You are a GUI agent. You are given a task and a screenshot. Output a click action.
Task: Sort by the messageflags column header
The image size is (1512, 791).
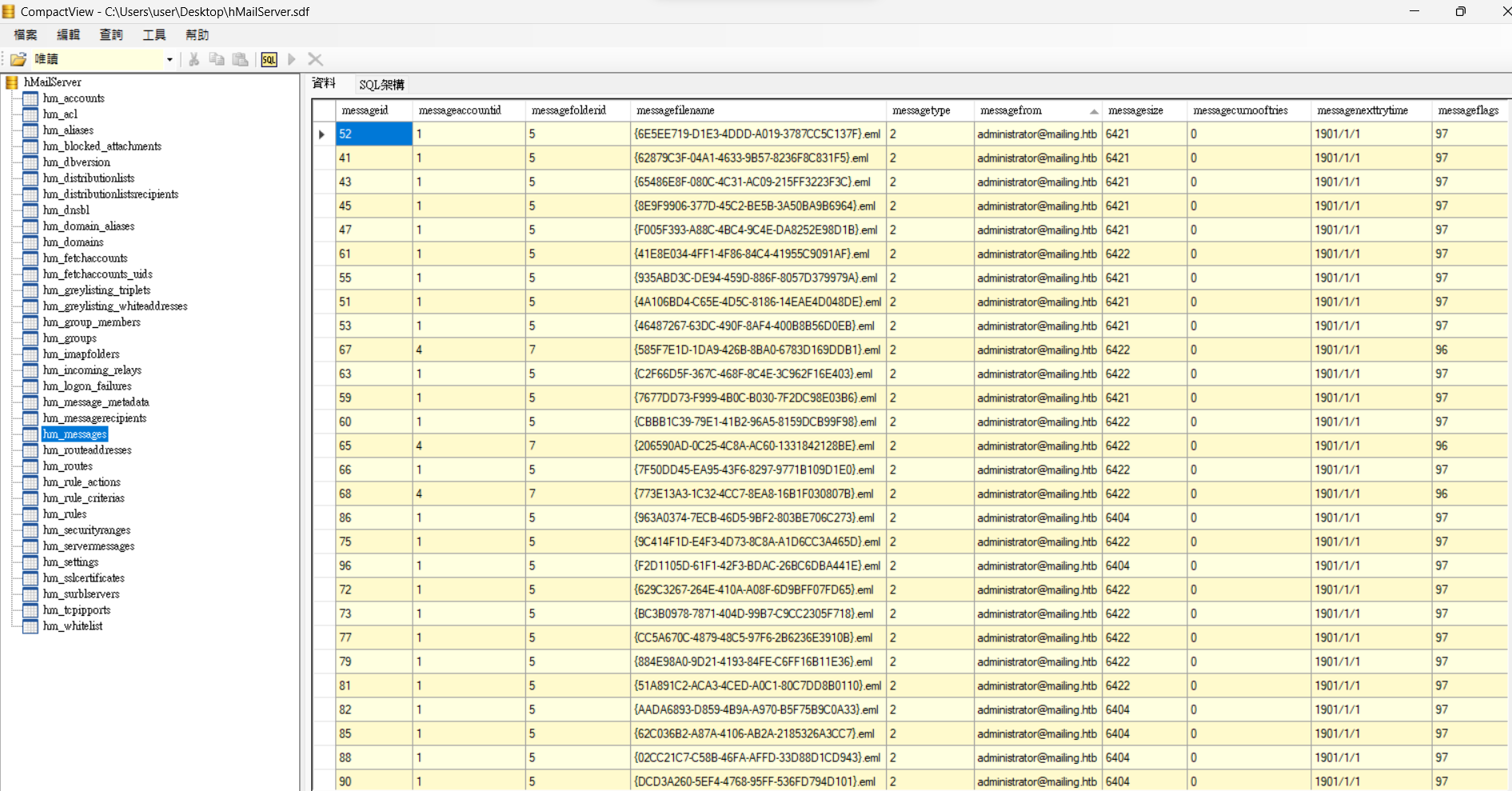click(1470, 110)
